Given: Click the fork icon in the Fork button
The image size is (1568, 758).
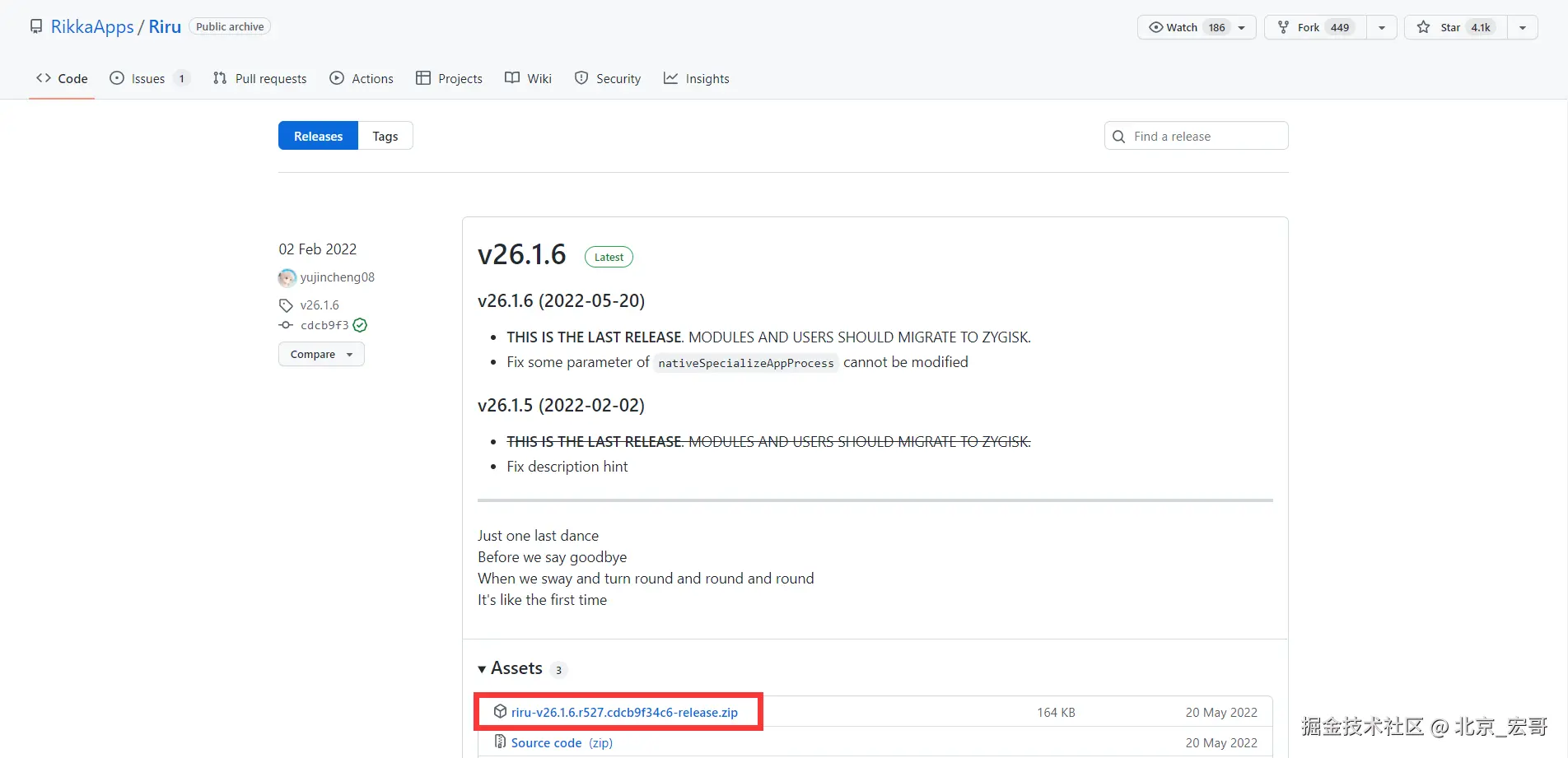Looking at the screenshot, I should click(x=1283, y=27).
